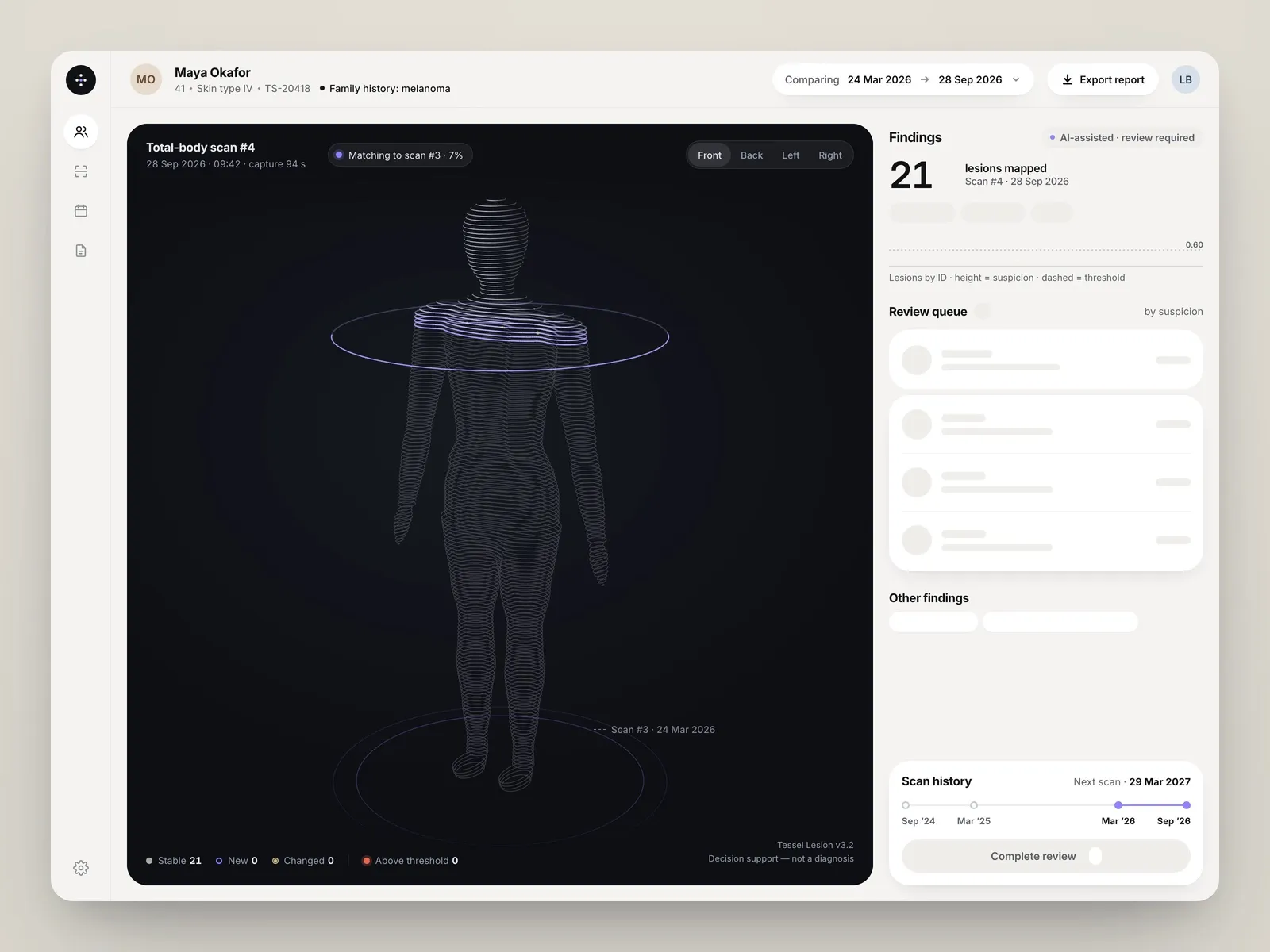Image resolution: width=1270 pixels, height=952 pixels.
Task: Toggle the New 0 legend filter
Action: 237,861
